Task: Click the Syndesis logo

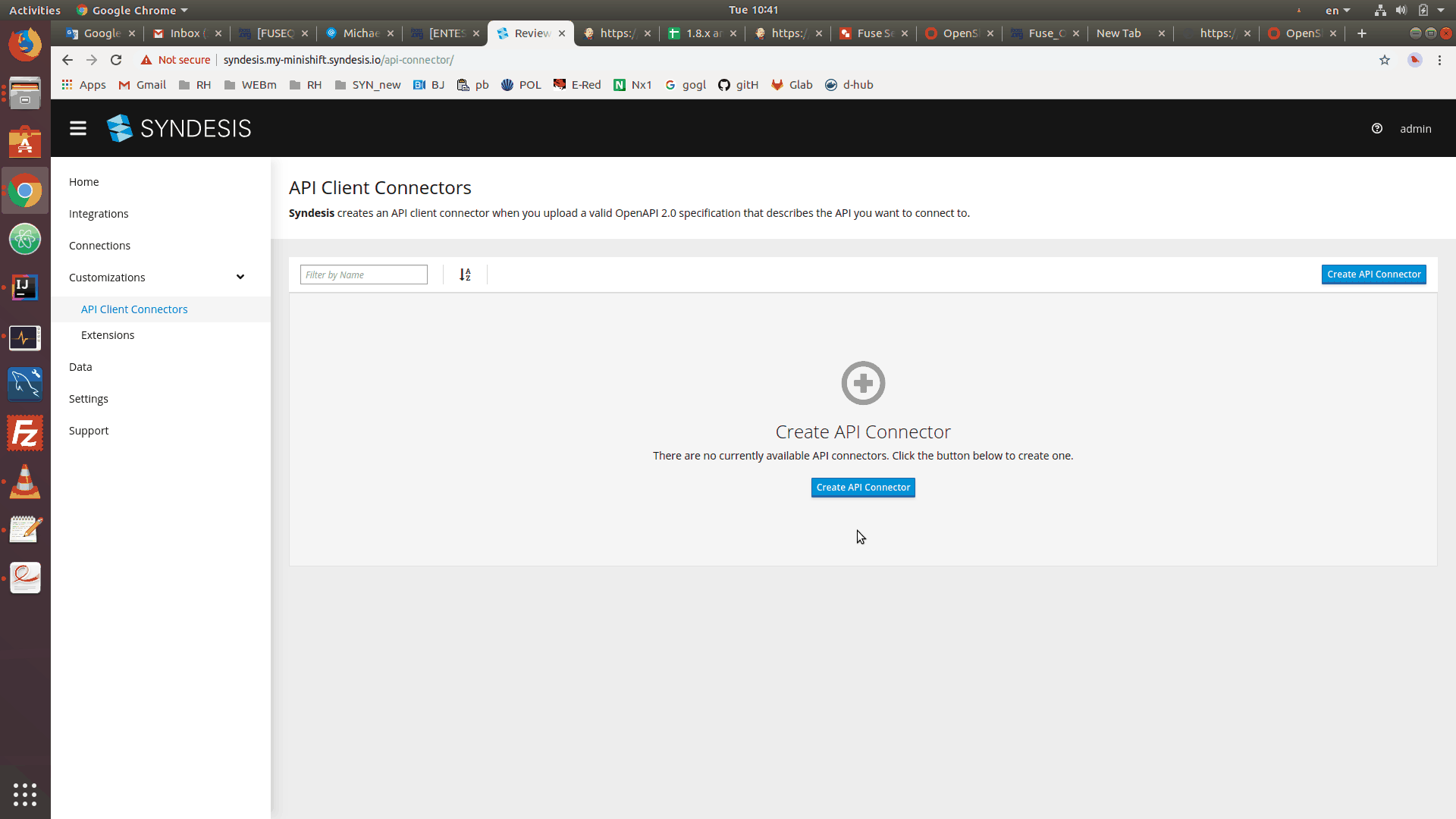Action: pyautogui.click(x=179, y=128)
